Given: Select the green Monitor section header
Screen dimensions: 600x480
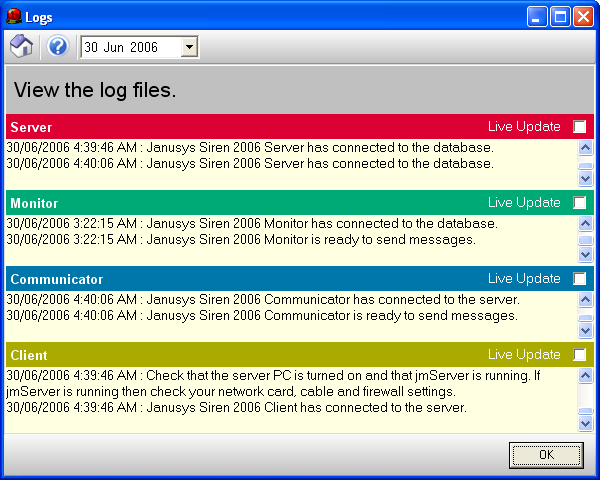Looking at the screenshot, I should (x=299, y=202).
